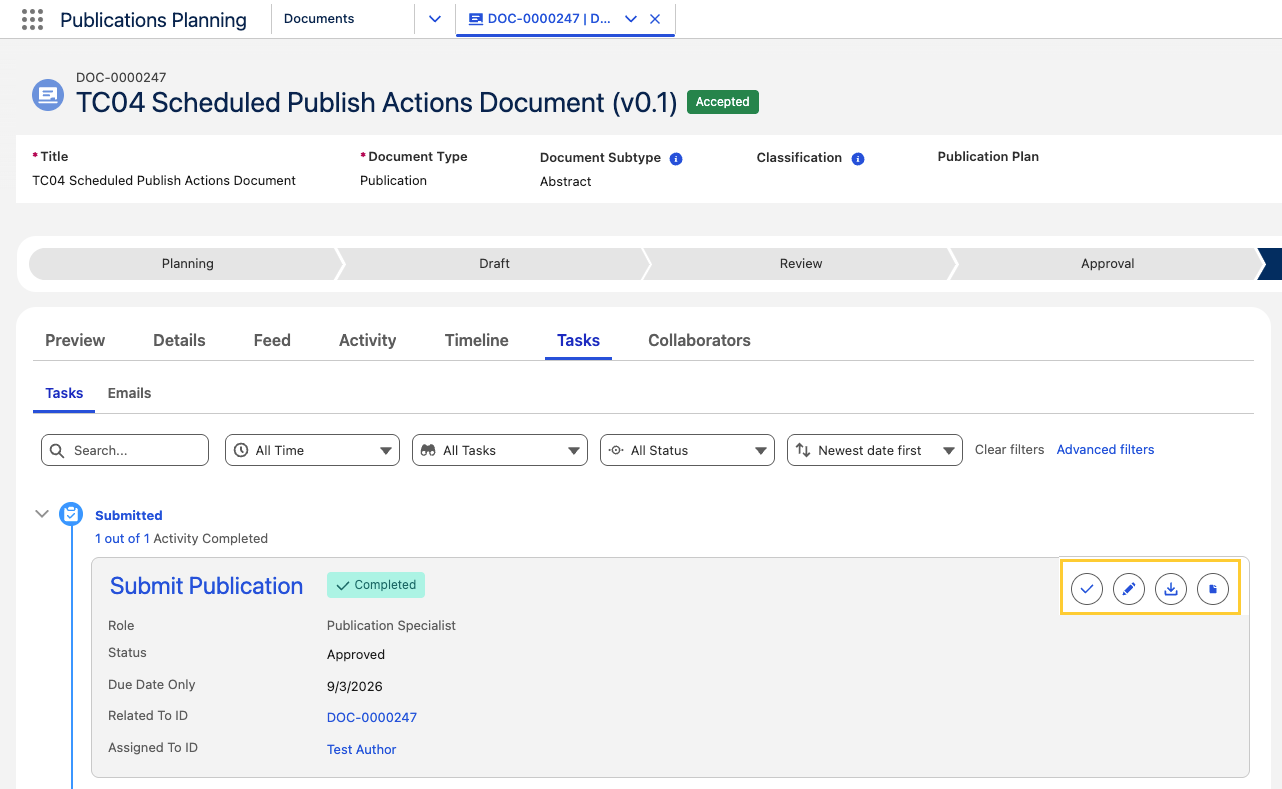Click the Title field value text
The width and height of the screenshot is (1282, 789).
(x=164, y=180)
